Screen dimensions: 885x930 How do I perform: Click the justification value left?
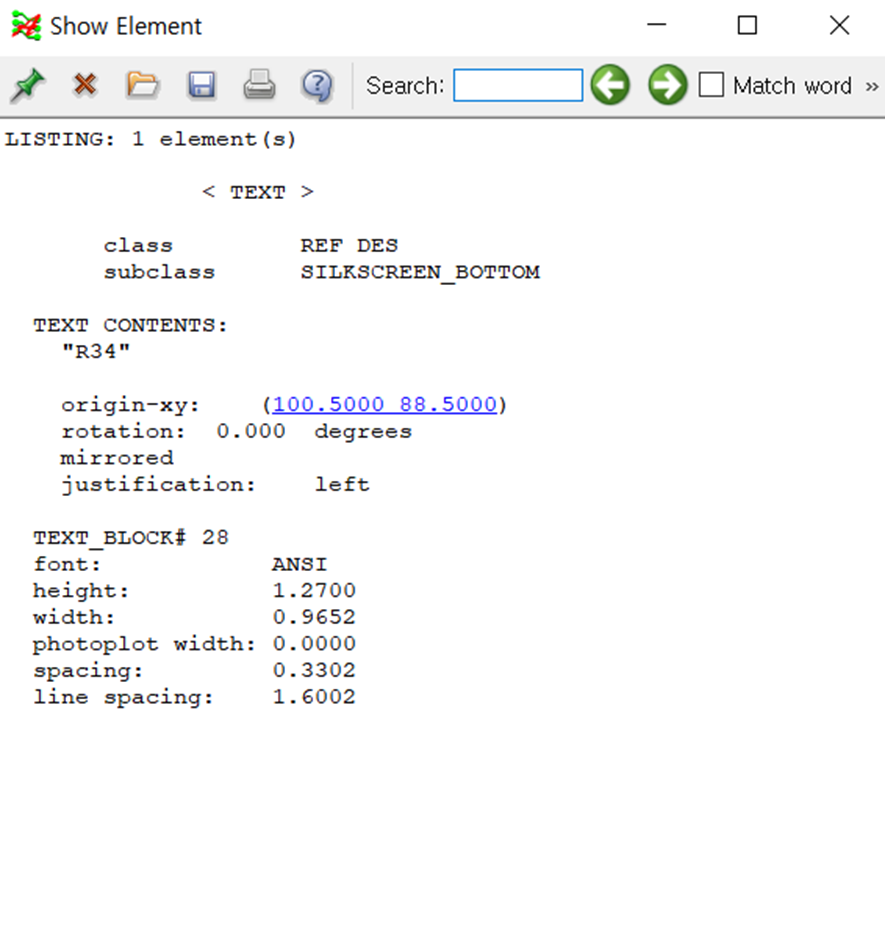point(342,484)
